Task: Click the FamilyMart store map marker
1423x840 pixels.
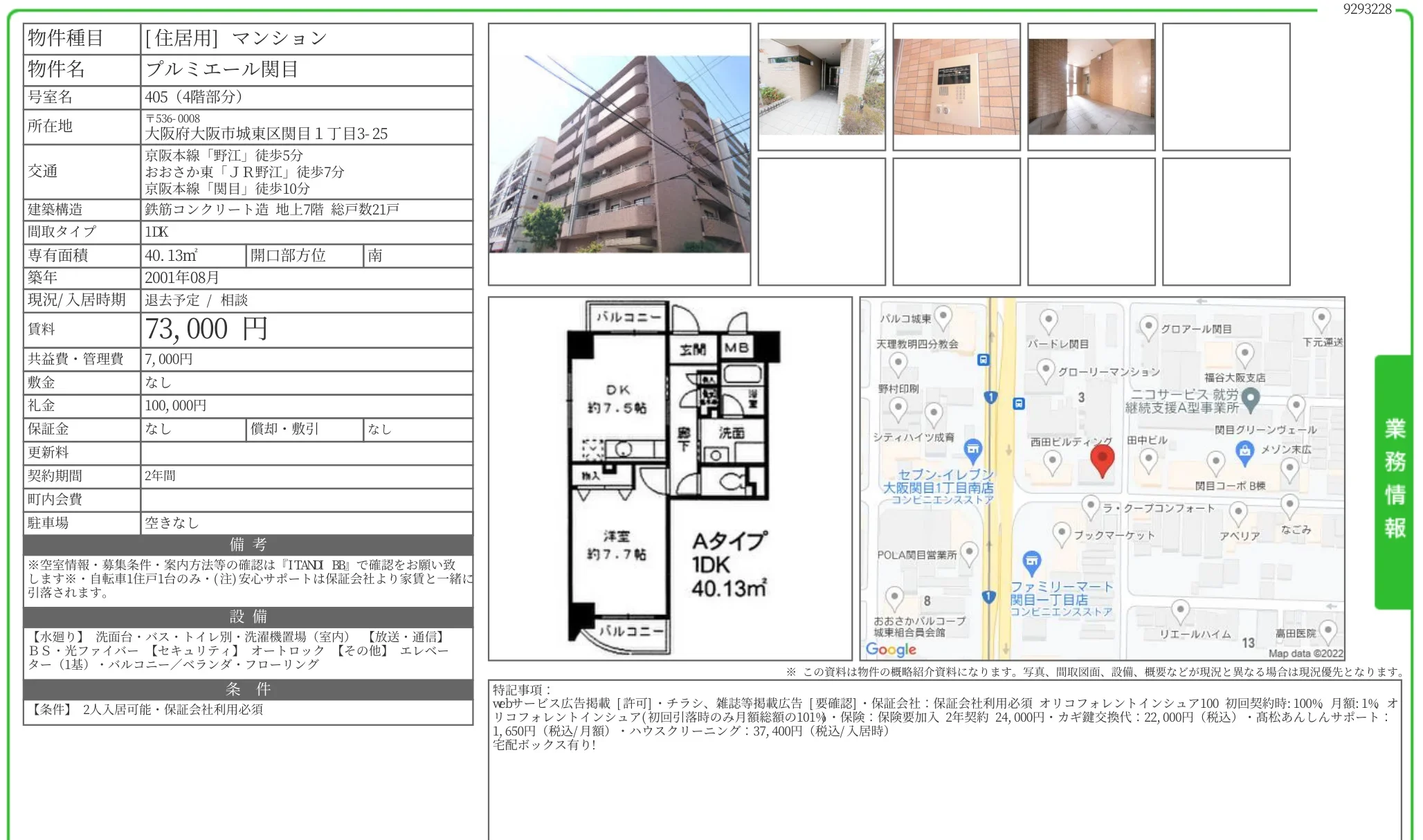Action: point(1031,562)
